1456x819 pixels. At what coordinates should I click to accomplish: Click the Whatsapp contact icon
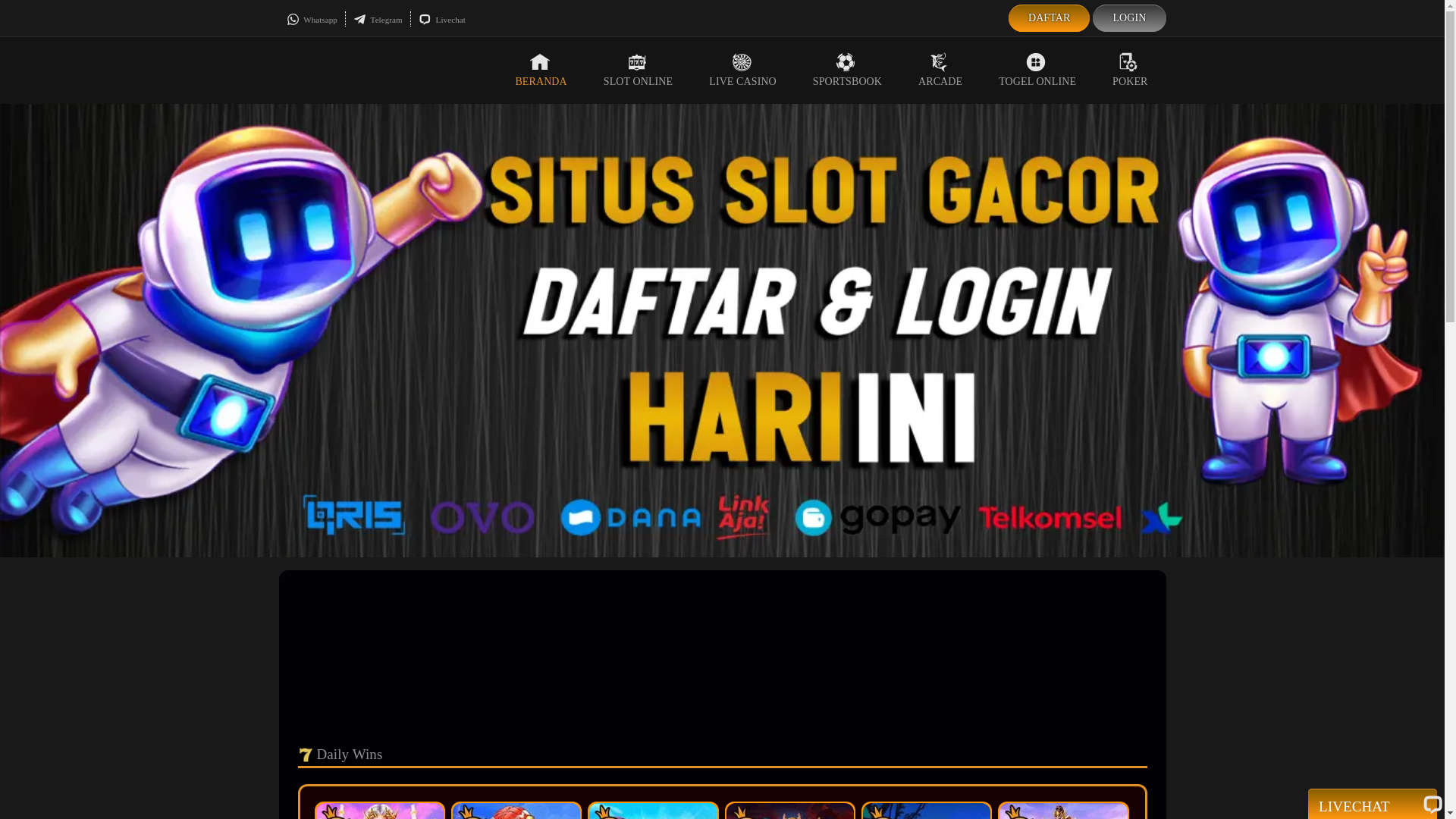[x=293, y=20]
